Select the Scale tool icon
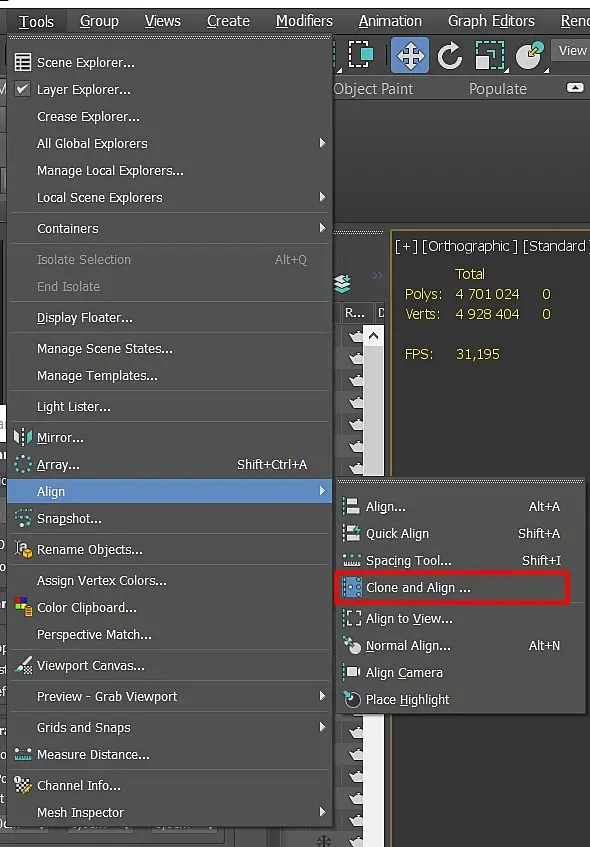 490,55
